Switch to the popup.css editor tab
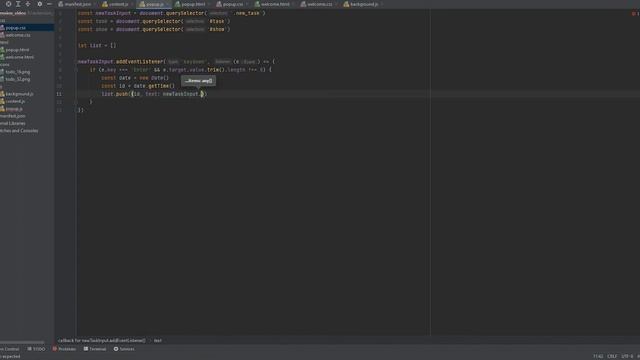This screenshot has width=640, height=360. pos(231,4)
